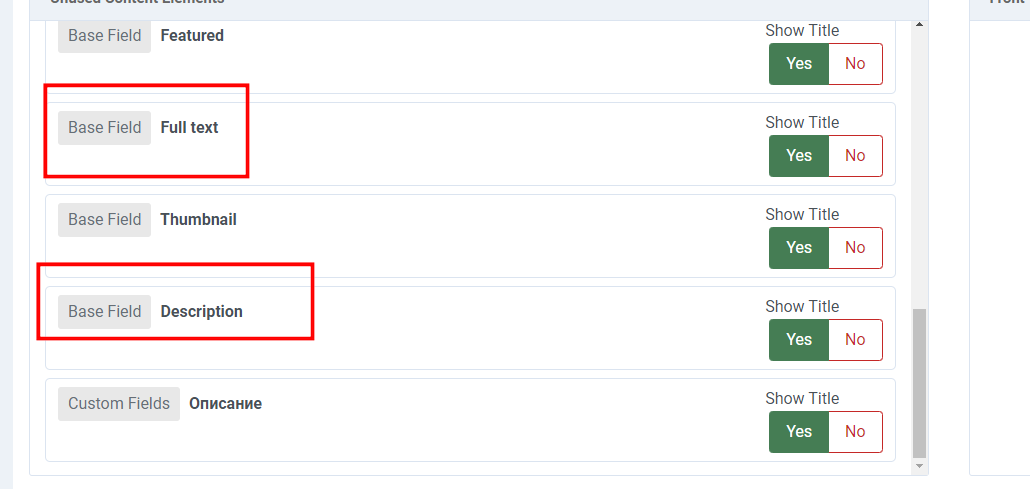Select the Описание custom field label
This screenshot has height=489, width=1030.
click(225, 404)
